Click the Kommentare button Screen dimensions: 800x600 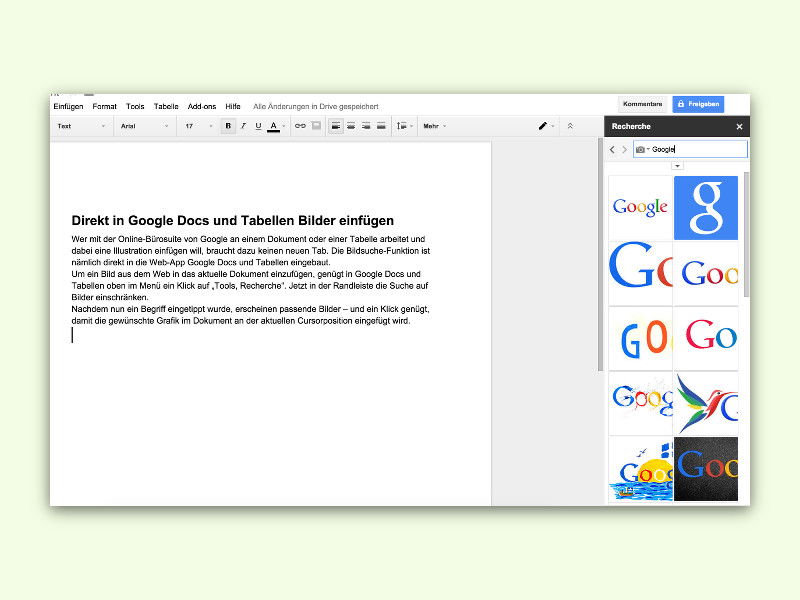pyautogui.click(x=642, y=104)
